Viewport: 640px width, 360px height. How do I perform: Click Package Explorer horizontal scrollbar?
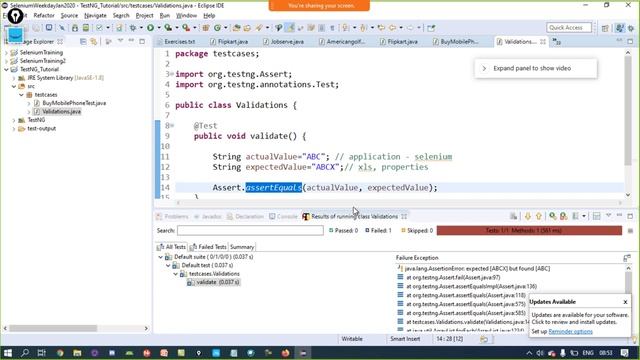tap(53, 328)
